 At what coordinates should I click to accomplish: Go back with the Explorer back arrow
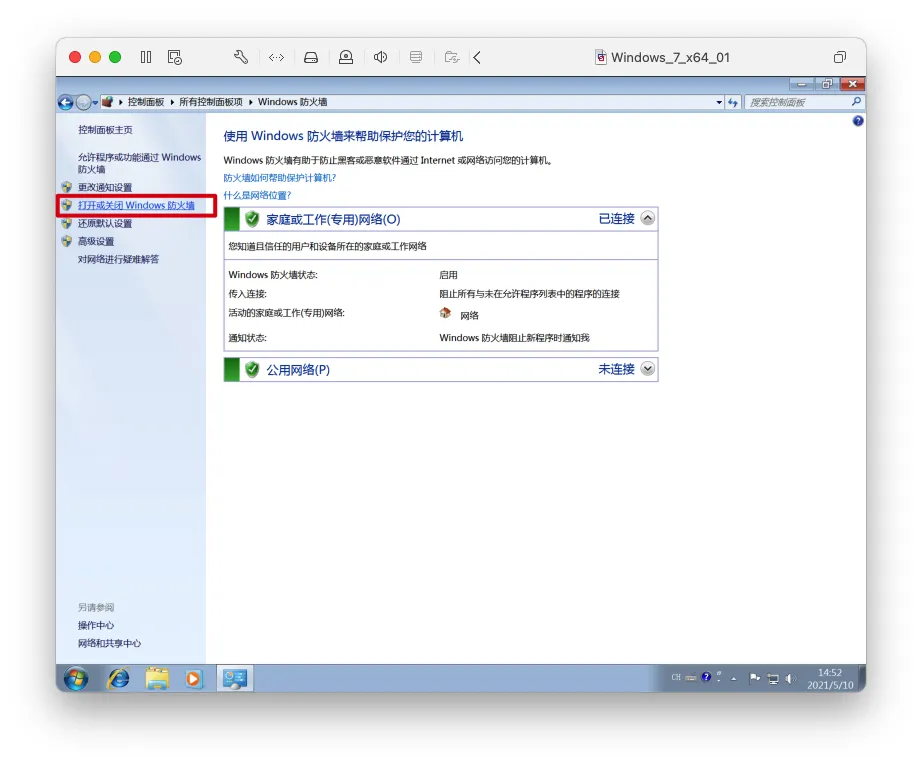[66, 102]
